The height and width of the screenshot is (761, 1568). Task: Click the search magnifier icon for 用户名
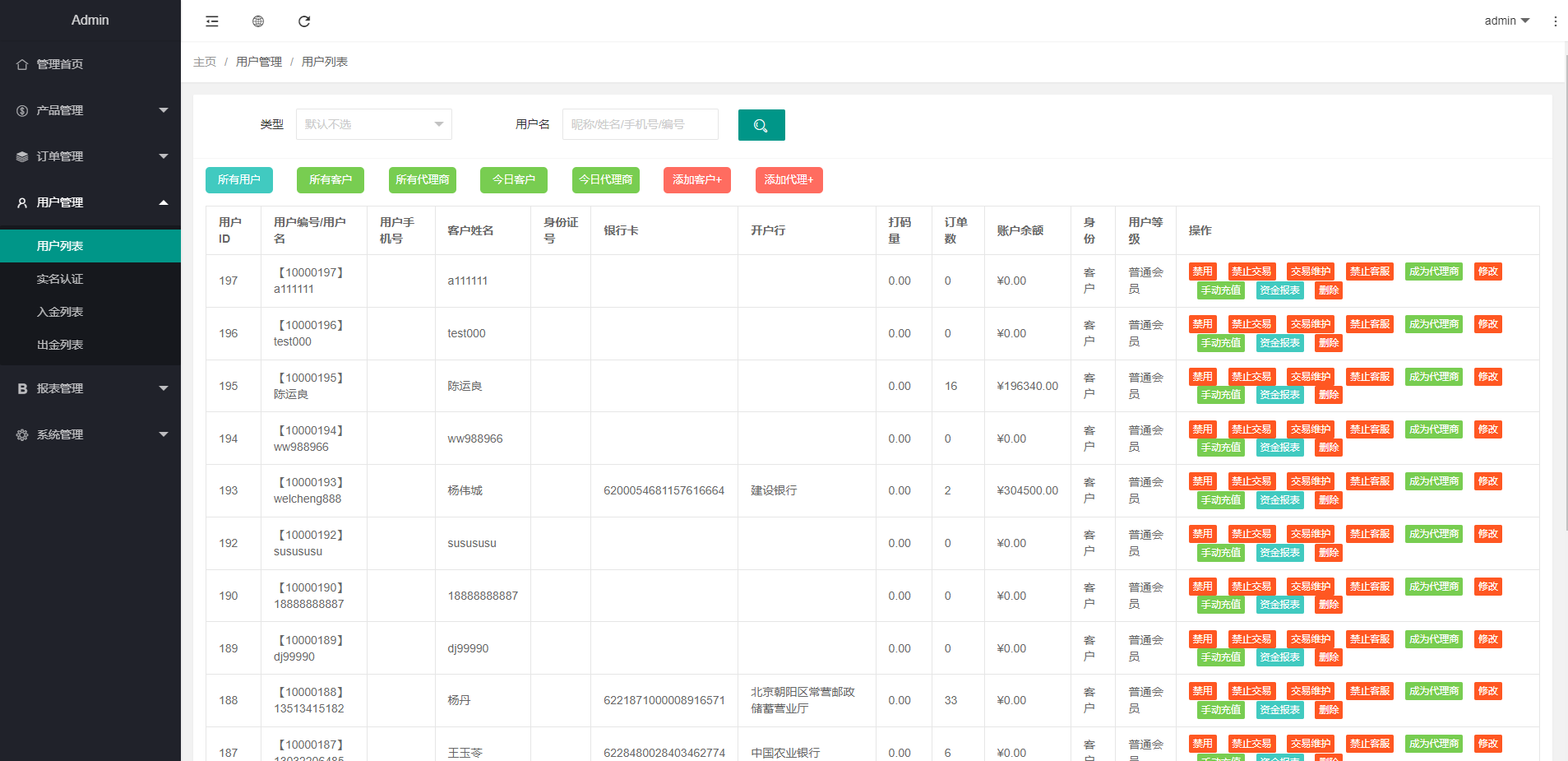761,125
